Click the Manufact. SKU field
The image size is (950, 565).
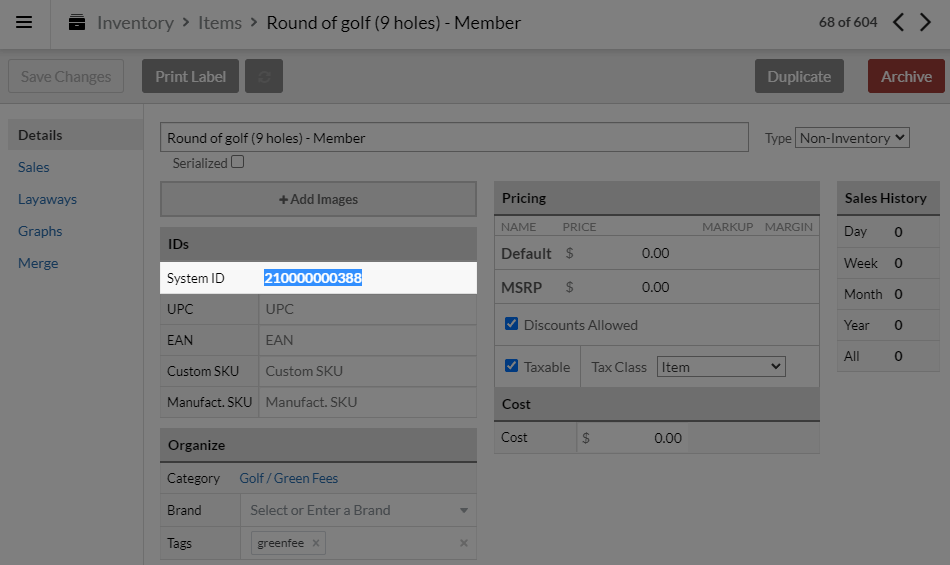click(367, 402)
